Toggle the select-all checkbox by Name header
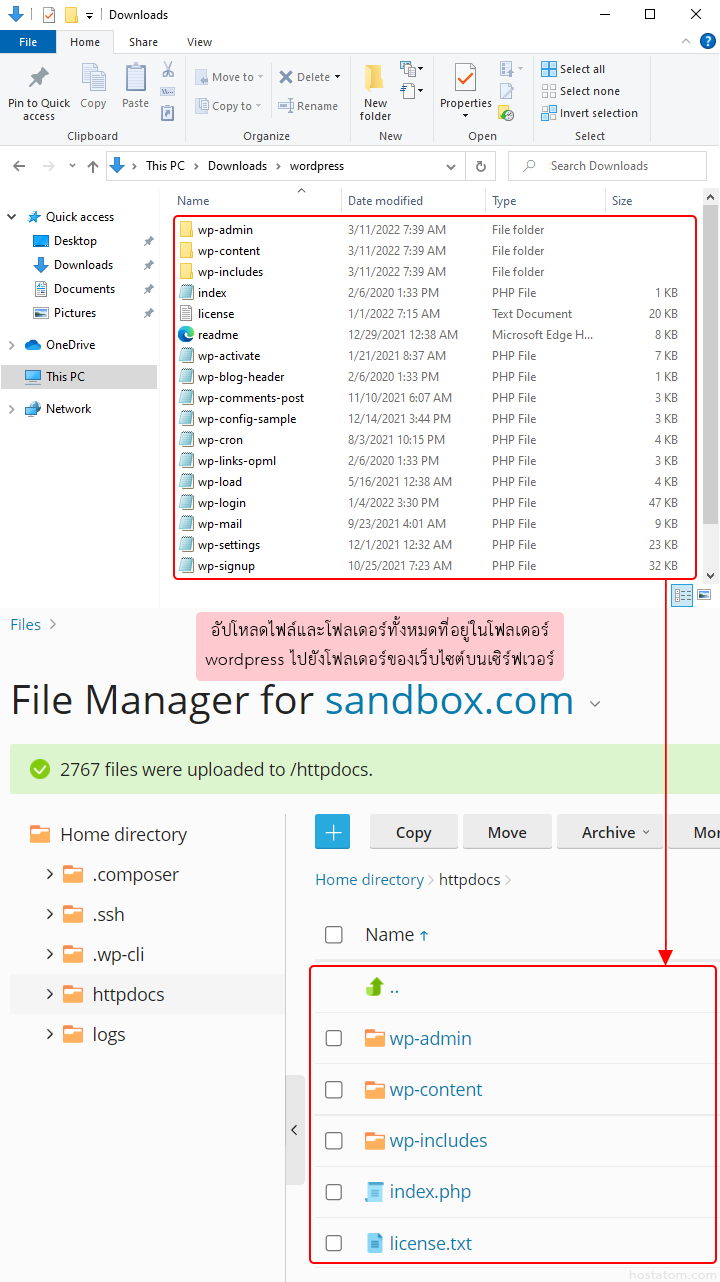This screenshot has width=720, height=1282. (334, 935)
